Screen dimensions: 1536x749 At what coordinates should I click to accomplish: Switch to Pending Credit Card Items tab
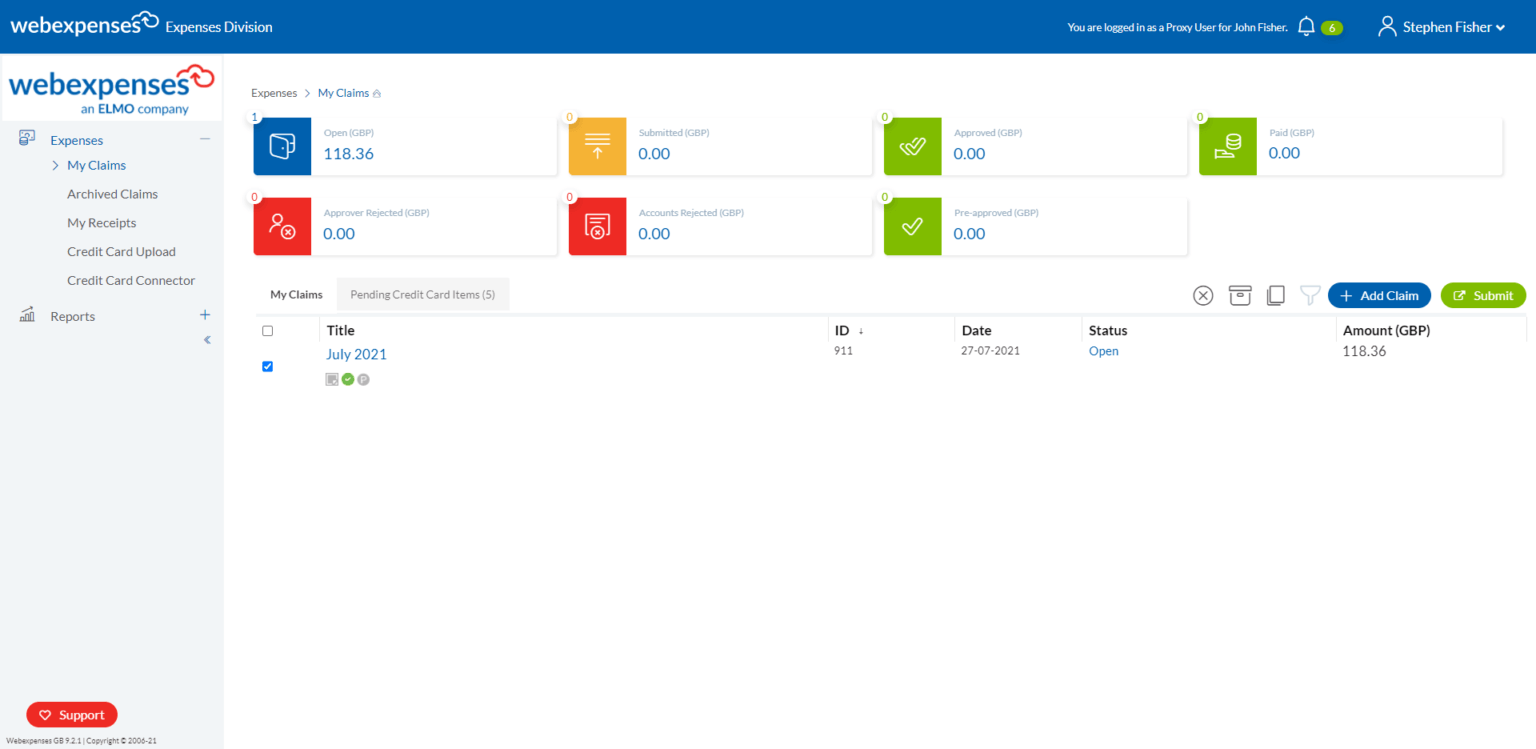tap(422, 294)
